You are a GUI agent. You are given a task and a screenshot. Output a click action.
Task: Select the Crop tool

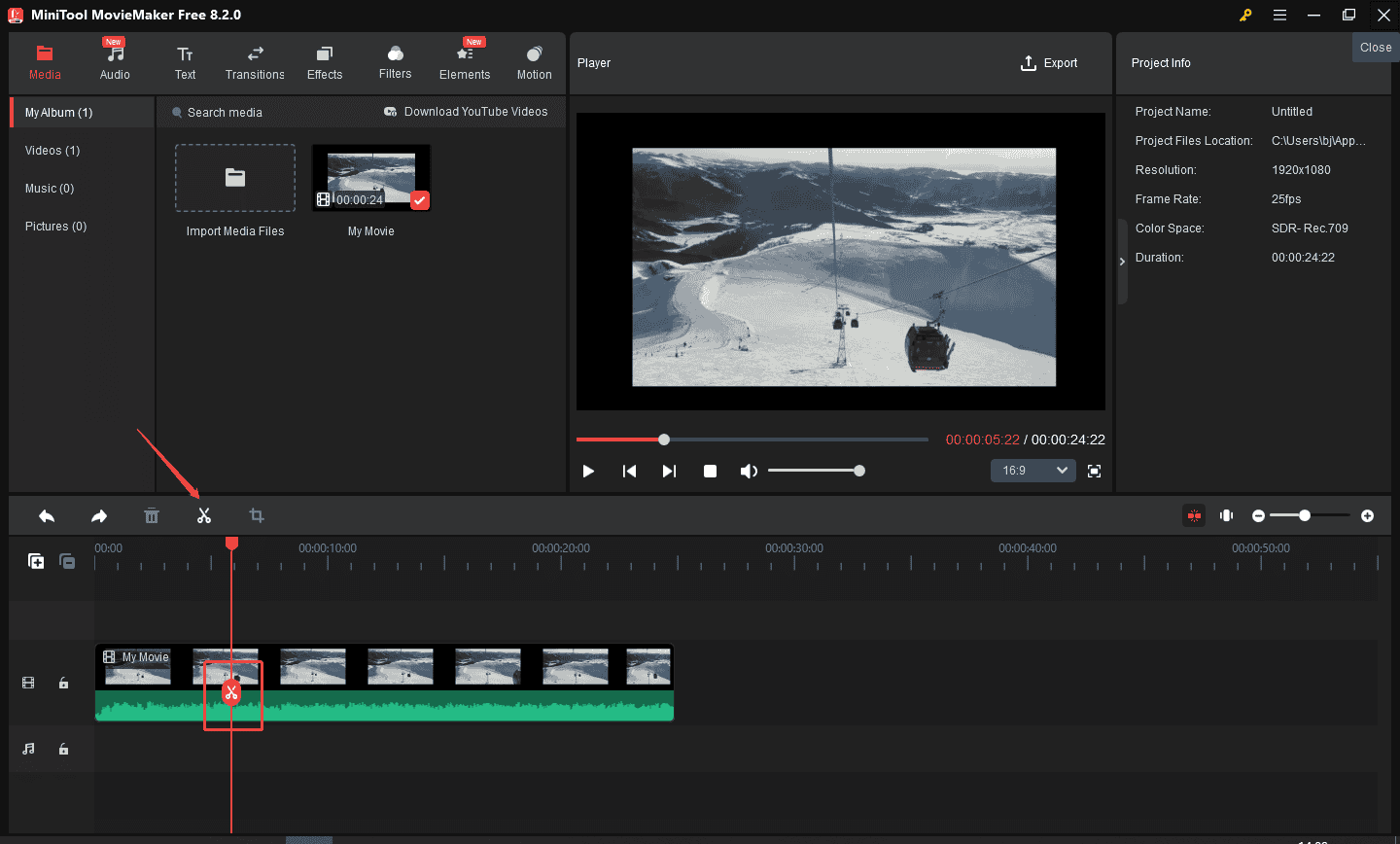coord(257,516)
